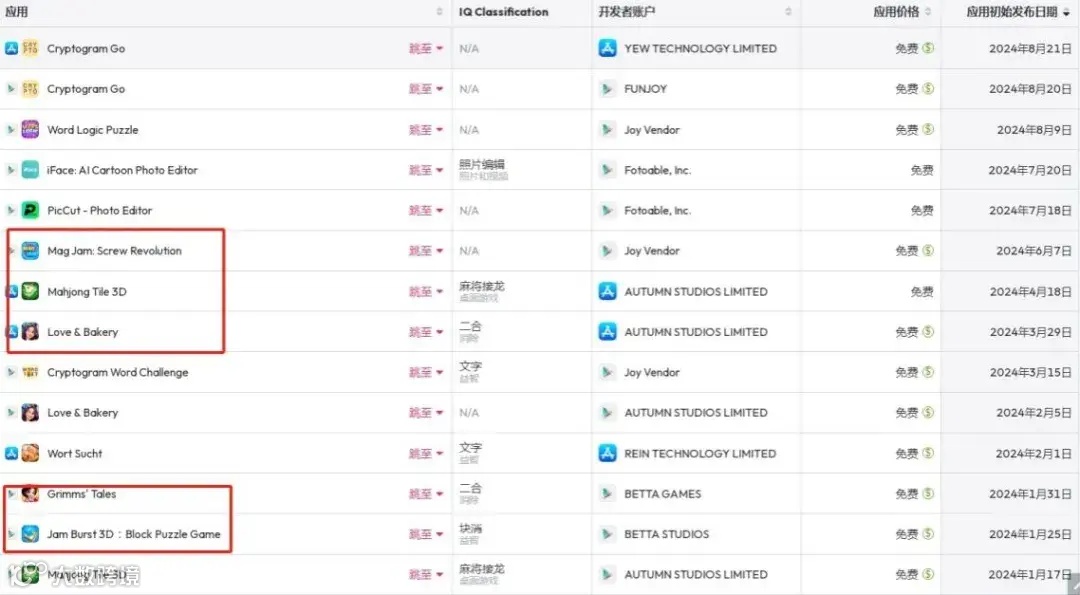Click the Jam Burst 3D app icon
The width and height of the screenshot is (1080, 595).
pyautogui.click(x=30, y=534)
